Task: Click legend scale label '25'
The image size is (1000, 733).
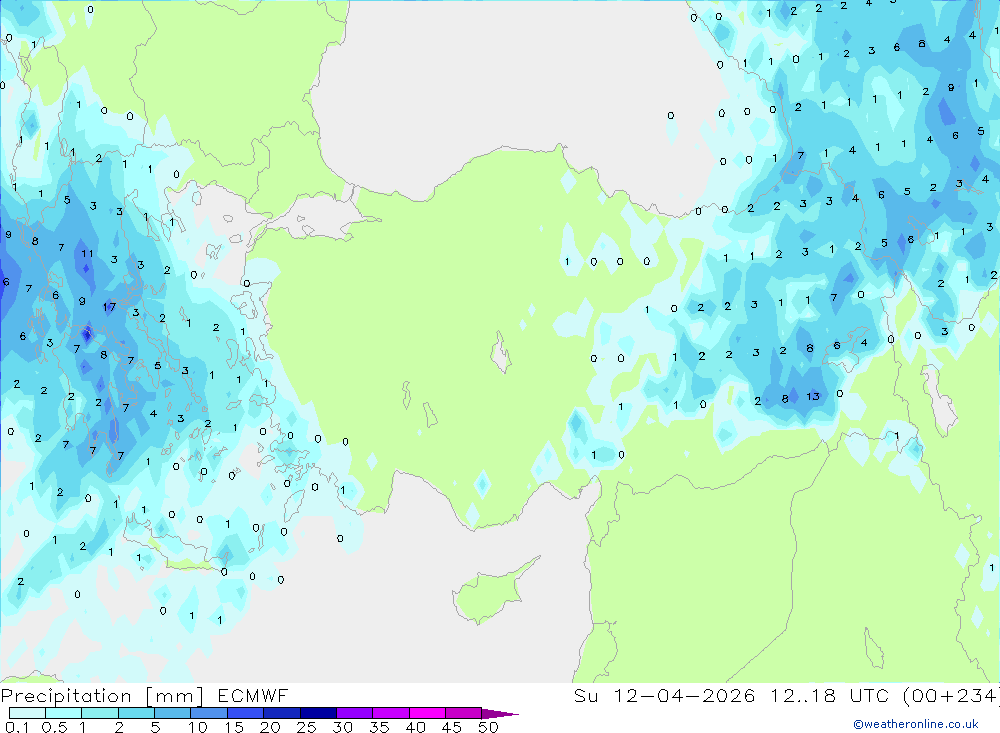Action: 306,727
